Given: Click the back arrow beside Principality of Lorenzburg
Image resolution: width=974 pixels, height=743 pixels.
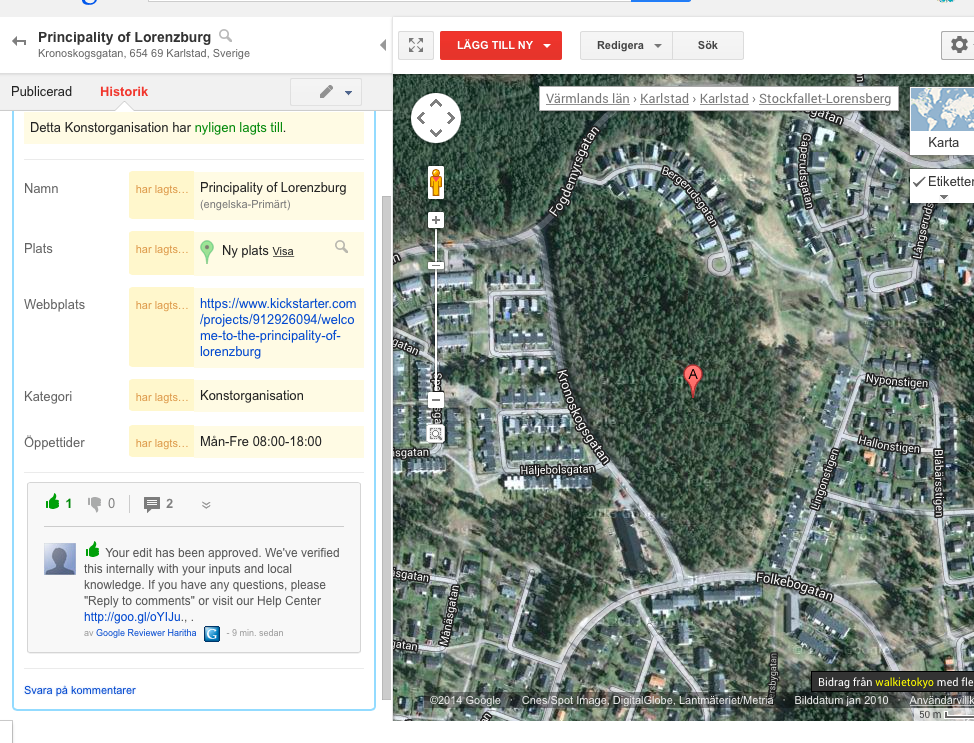Looking at the screenshot, I should pyautogui.click(x=19, y=42).
